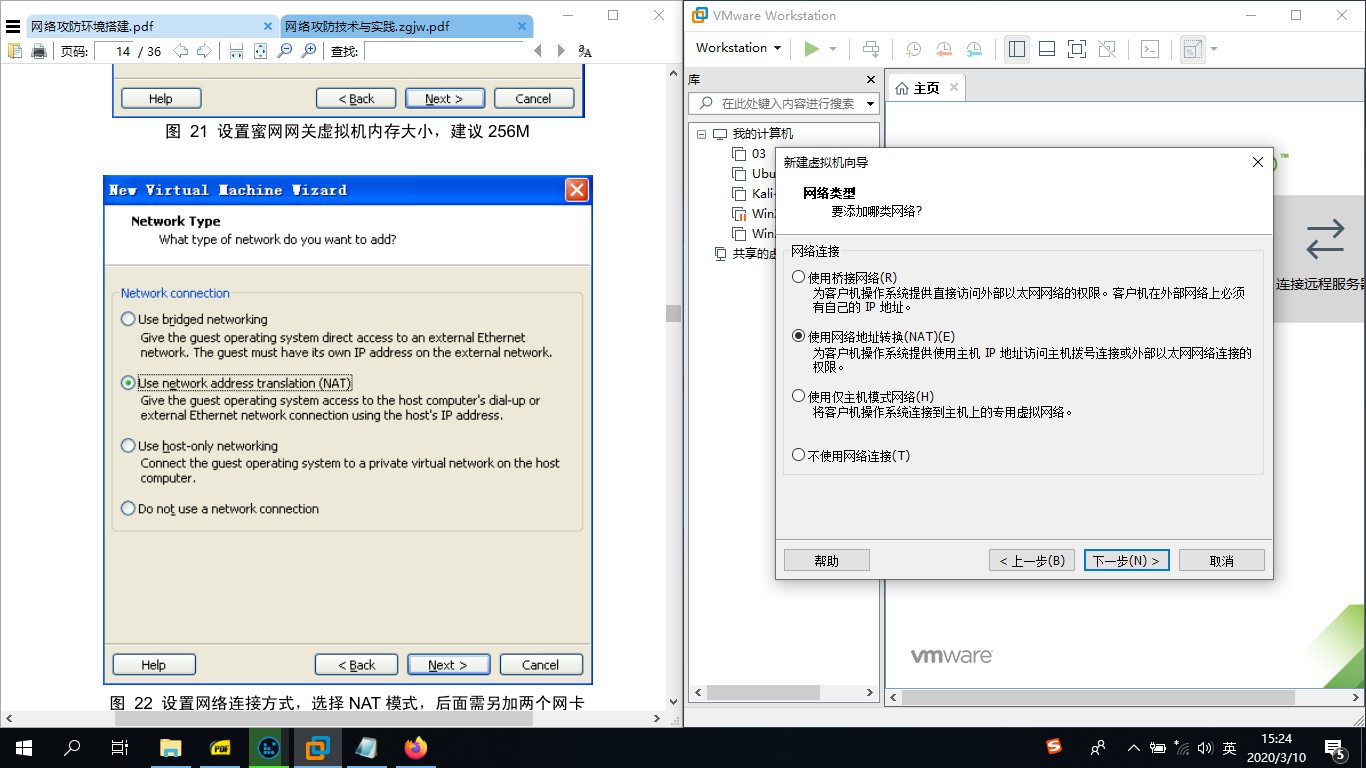The height and width of the screenshot is (768, 1366).
Task: Zoom in in the PDF reader
Action: coord(309,51)
